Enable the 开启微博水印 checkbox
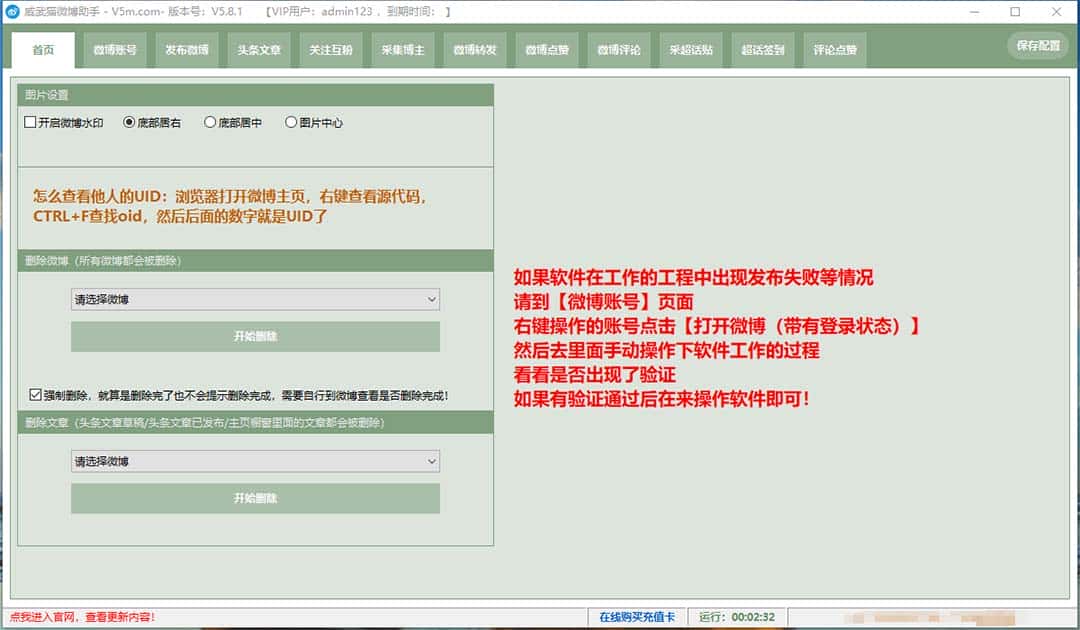1080x630 pixels. coord(30,122)
